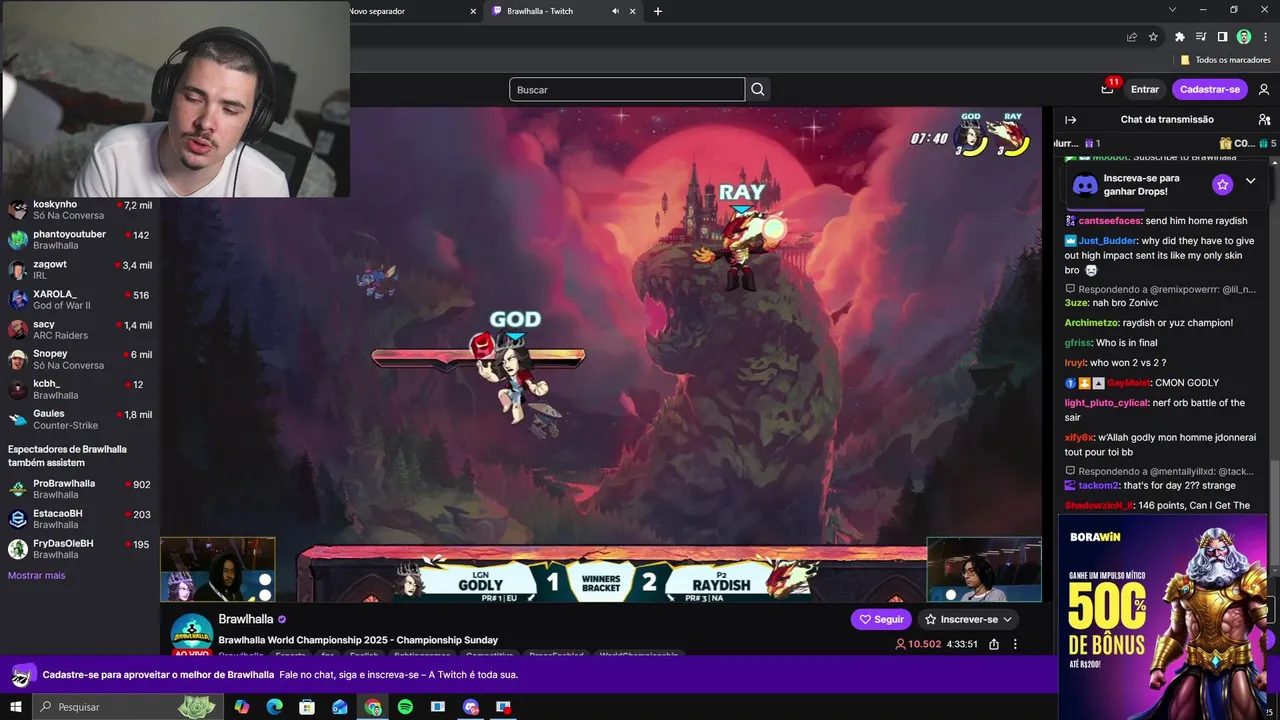Click the Todos os marcadores bookmarks folder
The image size is (1280, 720).
(x=1226, y=60)
